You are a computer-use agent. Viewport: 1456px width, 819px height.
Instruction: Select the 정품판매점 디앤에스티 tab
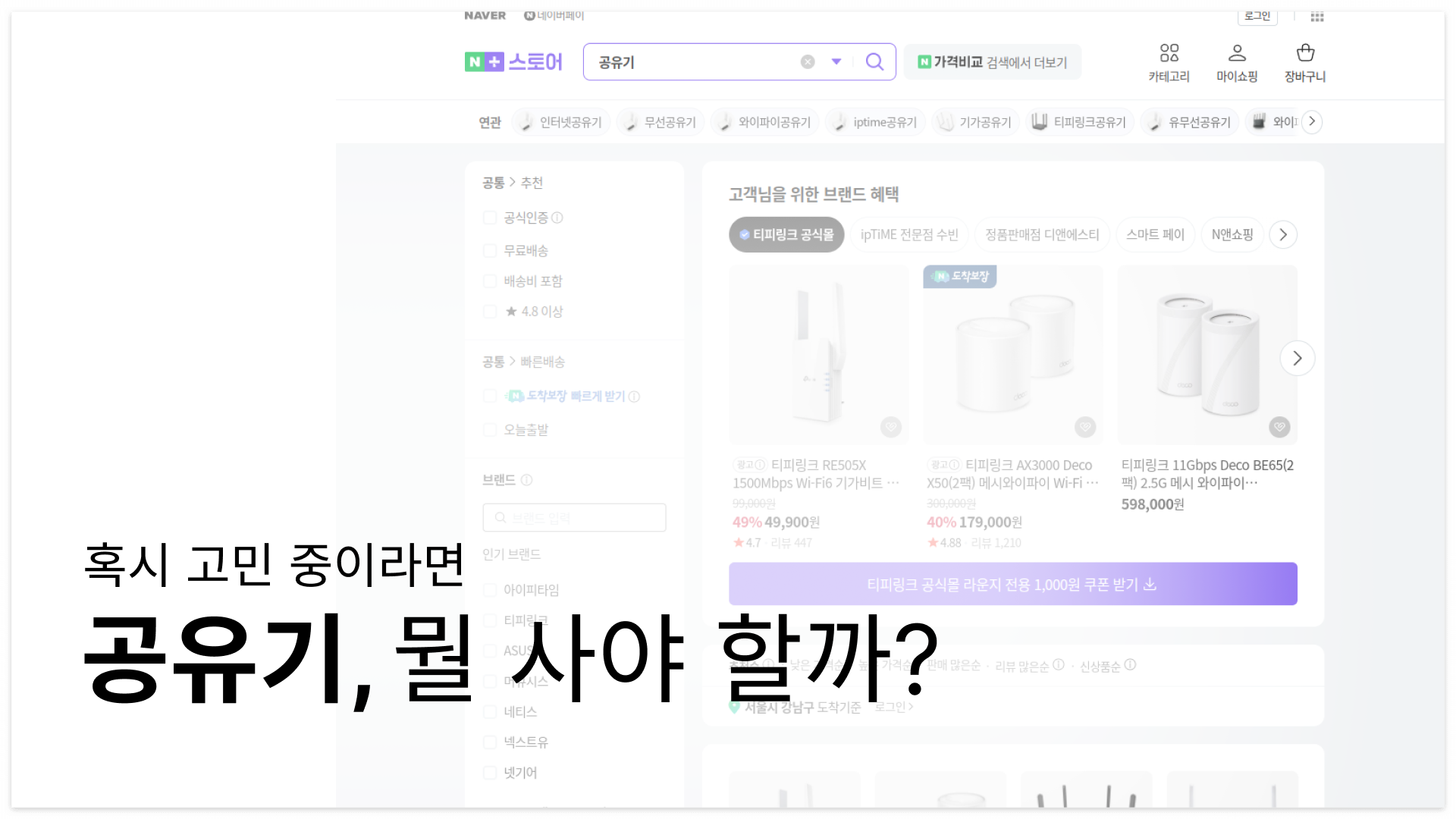1042,235
